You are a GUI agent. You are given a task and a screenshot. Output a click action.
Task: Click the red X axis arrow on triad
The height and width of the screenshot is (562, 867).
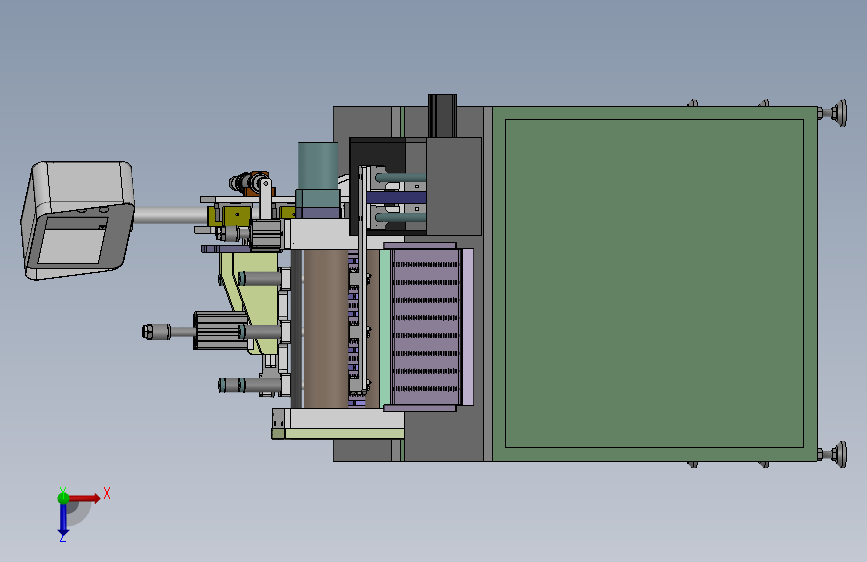tap(84, 498)
